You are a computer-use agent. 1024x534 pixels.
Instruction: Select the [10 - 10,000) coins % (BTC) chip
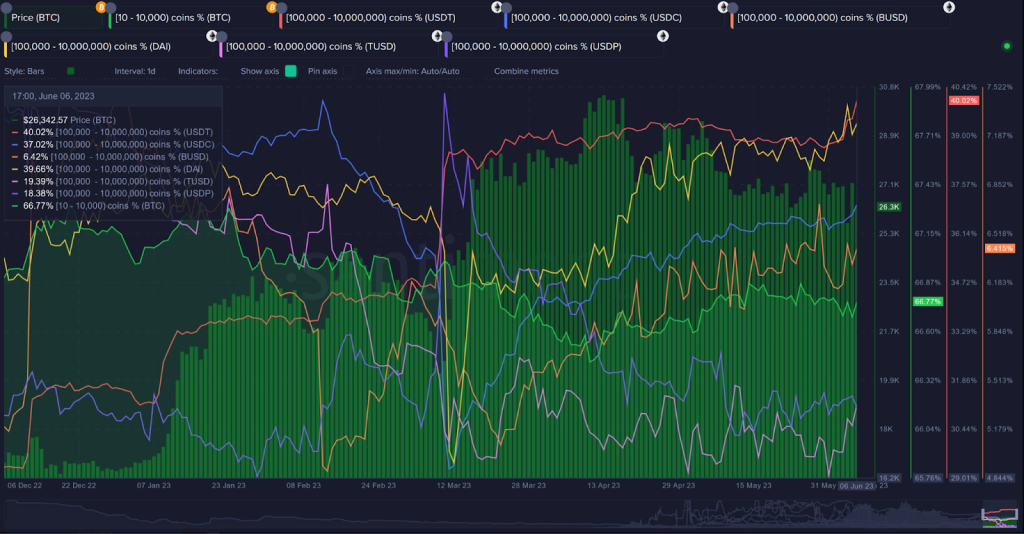click(x=189, y=18)
